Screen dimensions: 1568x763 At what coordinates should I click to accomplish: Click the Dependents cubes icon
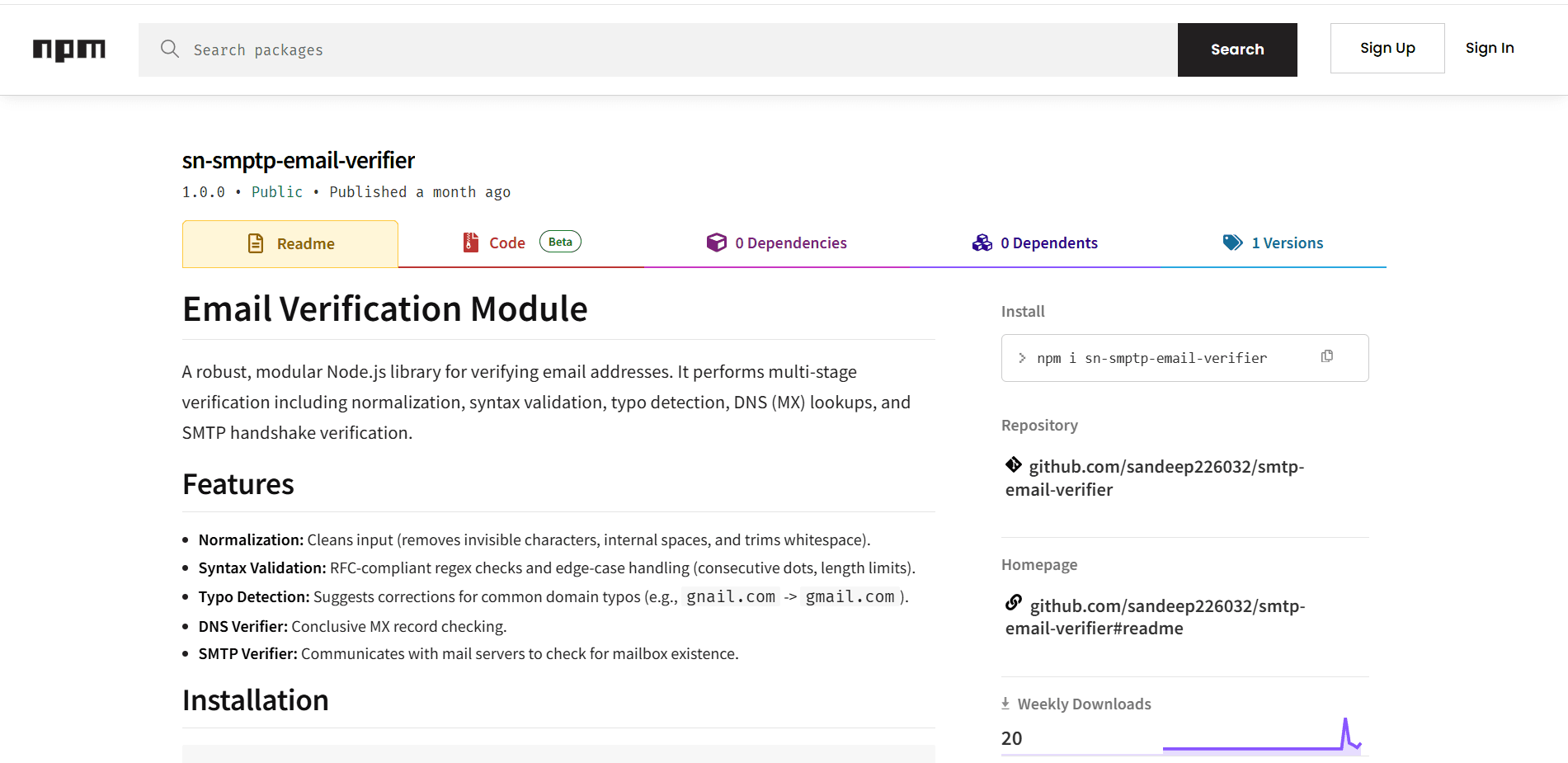coord(982,243)
